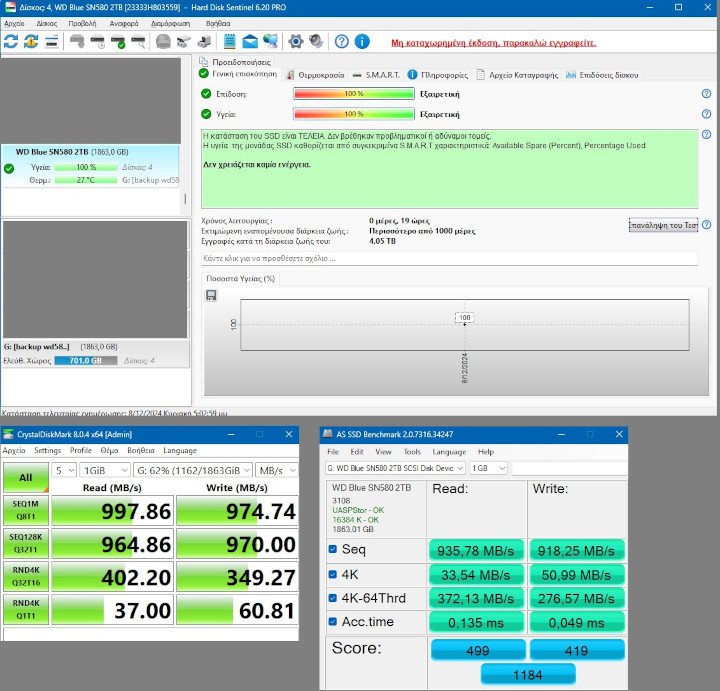The width and height of the screenshot is (720, 691).
Task: Open the test count dropdown showing 5
Action: (x=66, y=470)
